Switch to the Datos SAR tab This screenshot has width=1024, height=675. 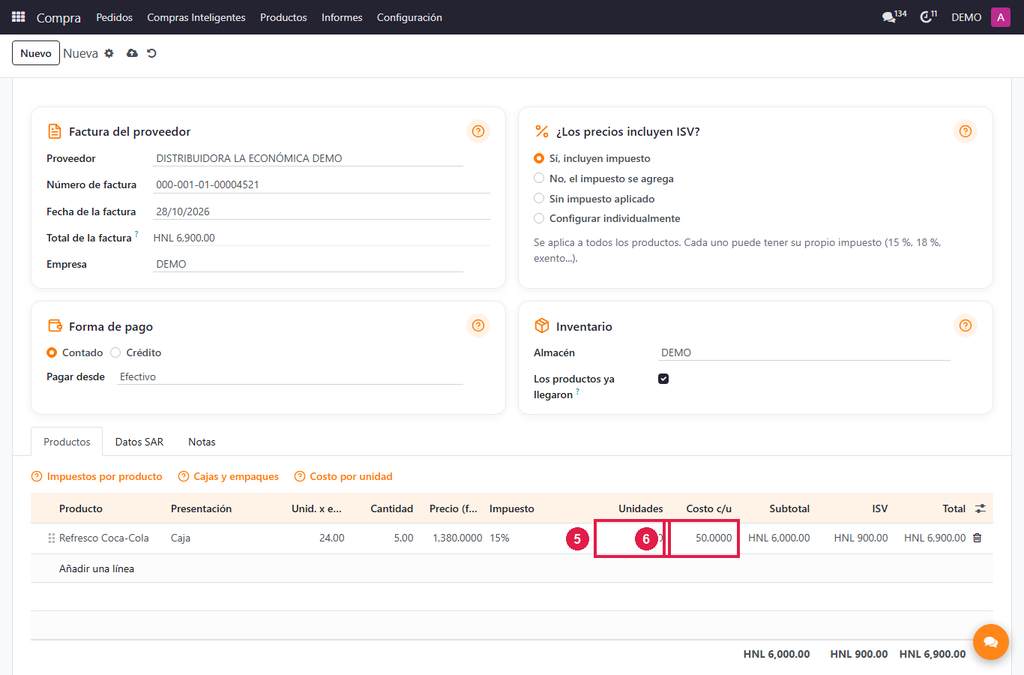tap(139, 442)
